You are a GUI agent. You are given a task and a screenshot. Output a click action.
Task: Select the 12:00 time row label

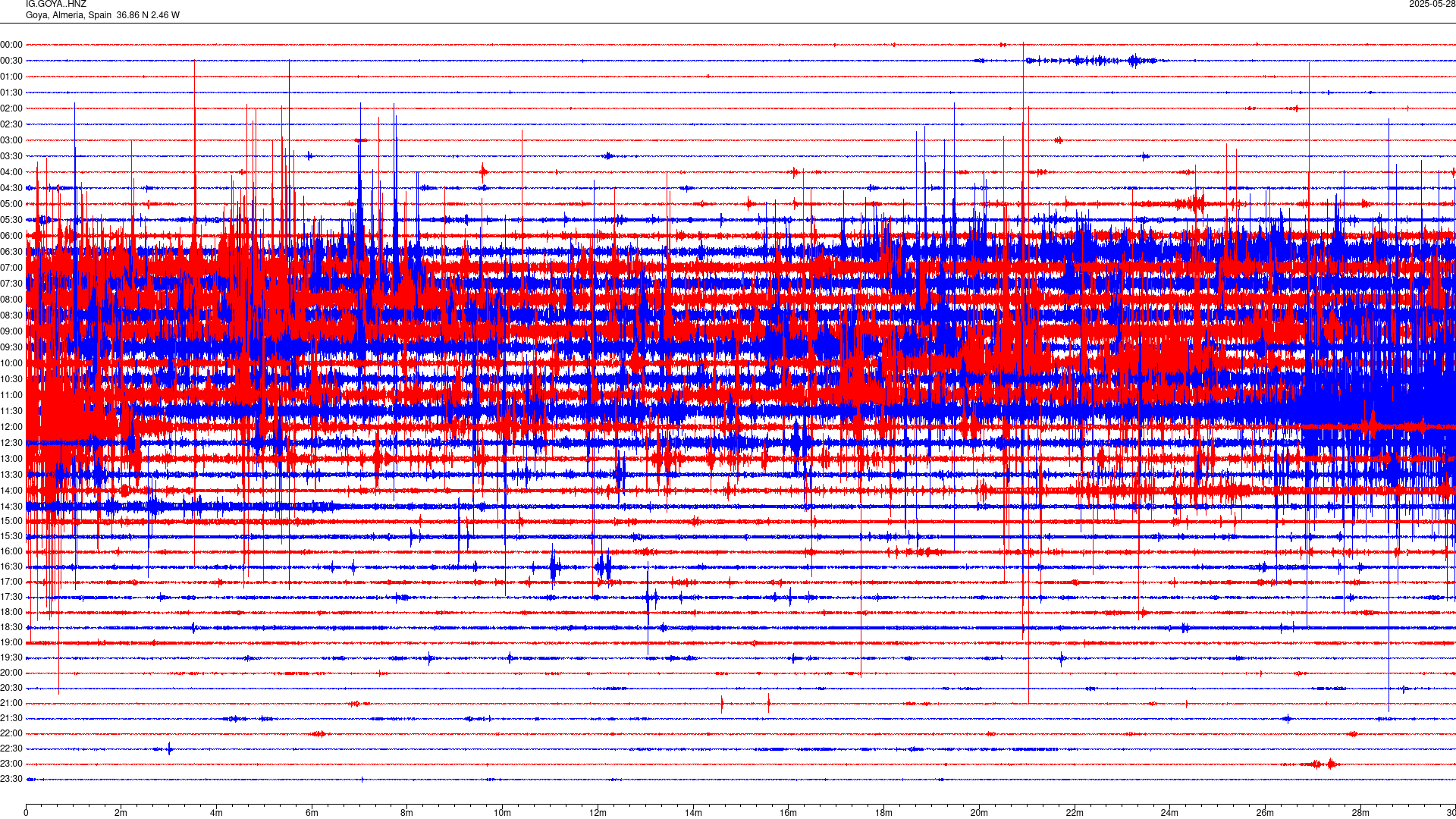point(11,427)
